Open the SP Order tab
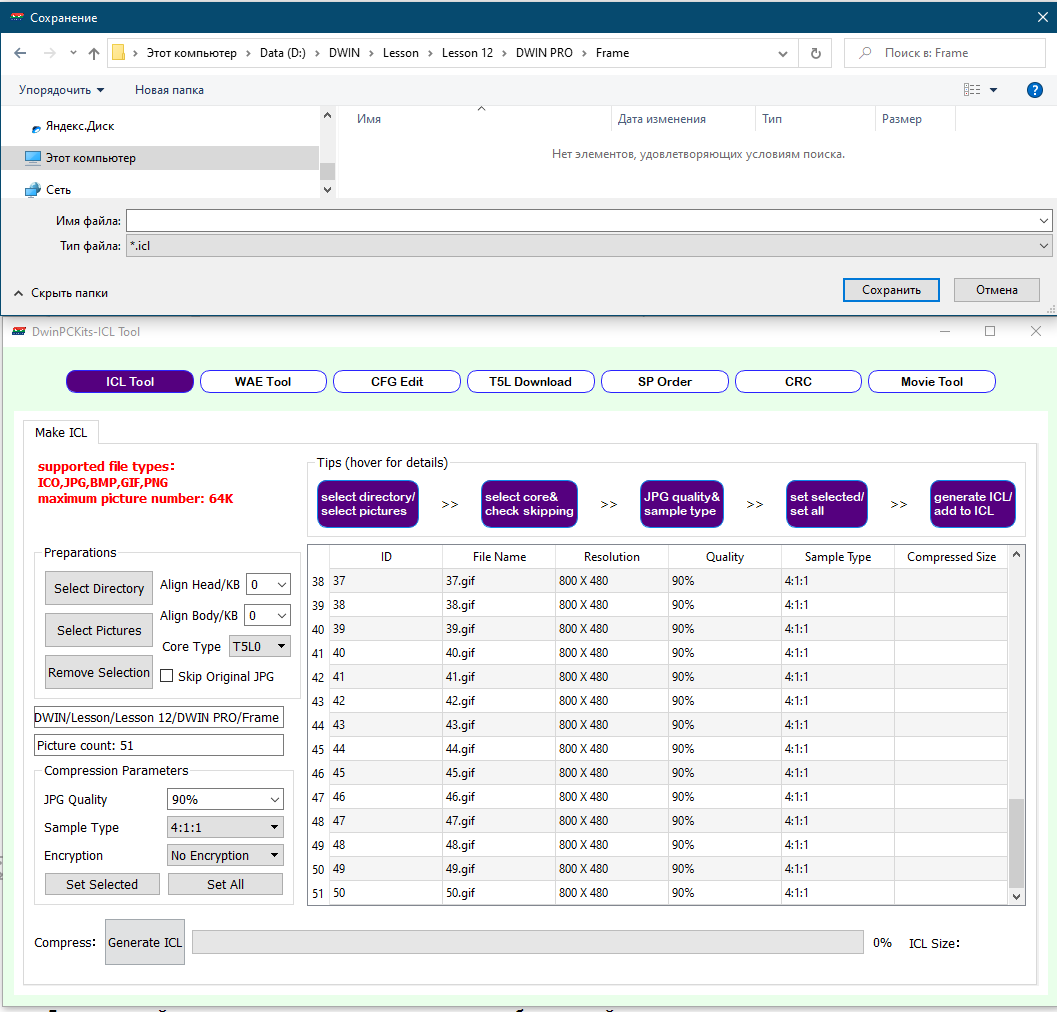The image size is (1057, 1012). point(665,382)
